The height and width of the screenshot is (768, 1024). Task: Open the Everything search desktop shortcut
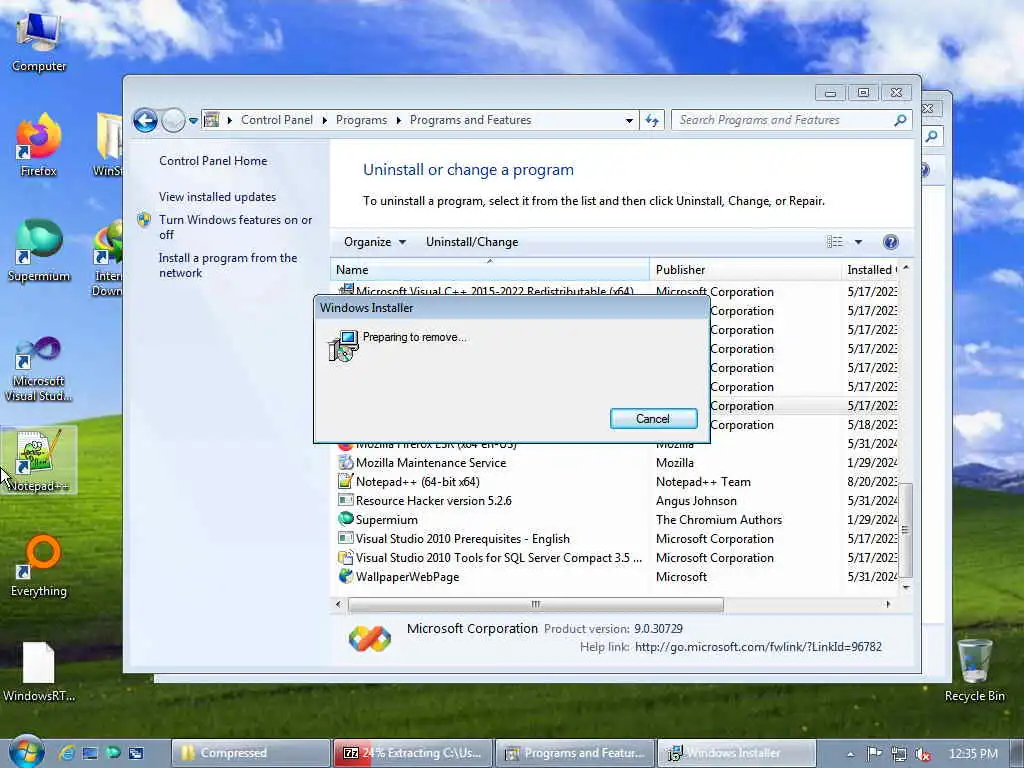click(x=39, y=566)
